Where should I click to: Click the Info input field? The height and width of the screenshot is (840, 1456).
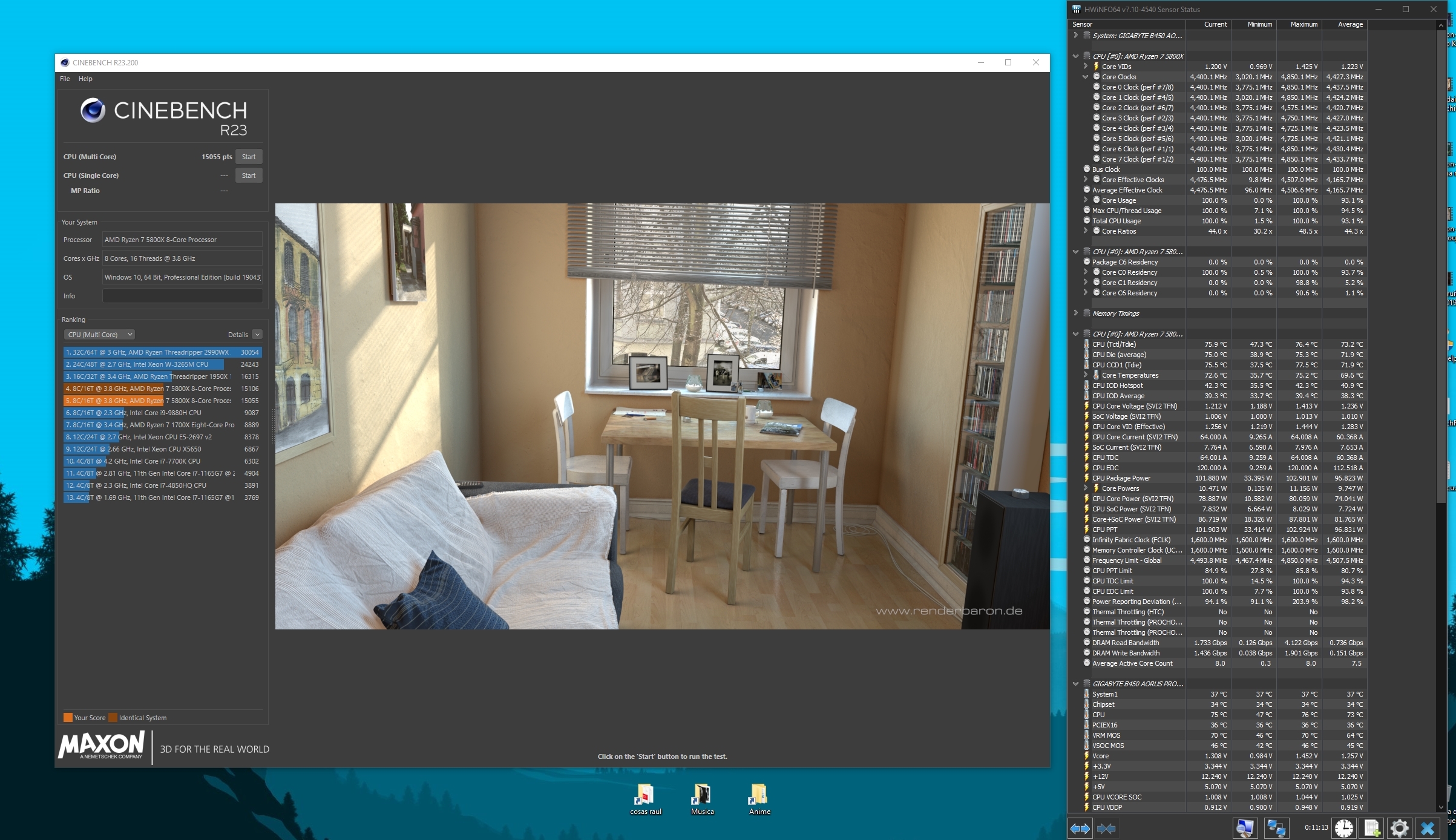click(x=182, y=296)
